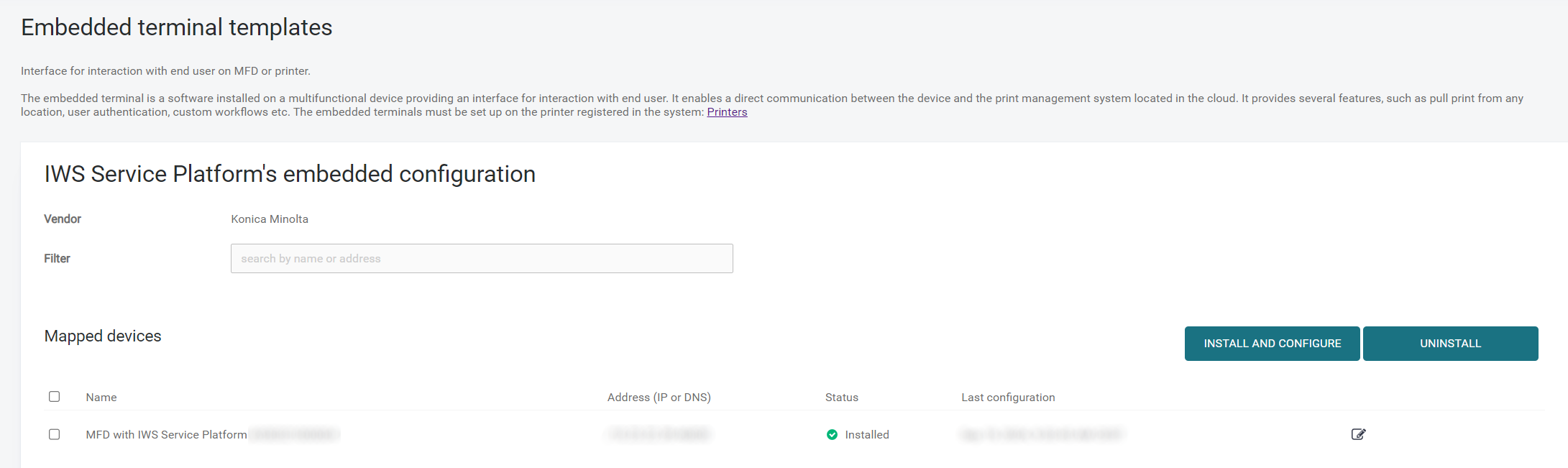Viewport: 1568px width, 468px height.
Task: Click the Installed status text
Action: (867, 435)
